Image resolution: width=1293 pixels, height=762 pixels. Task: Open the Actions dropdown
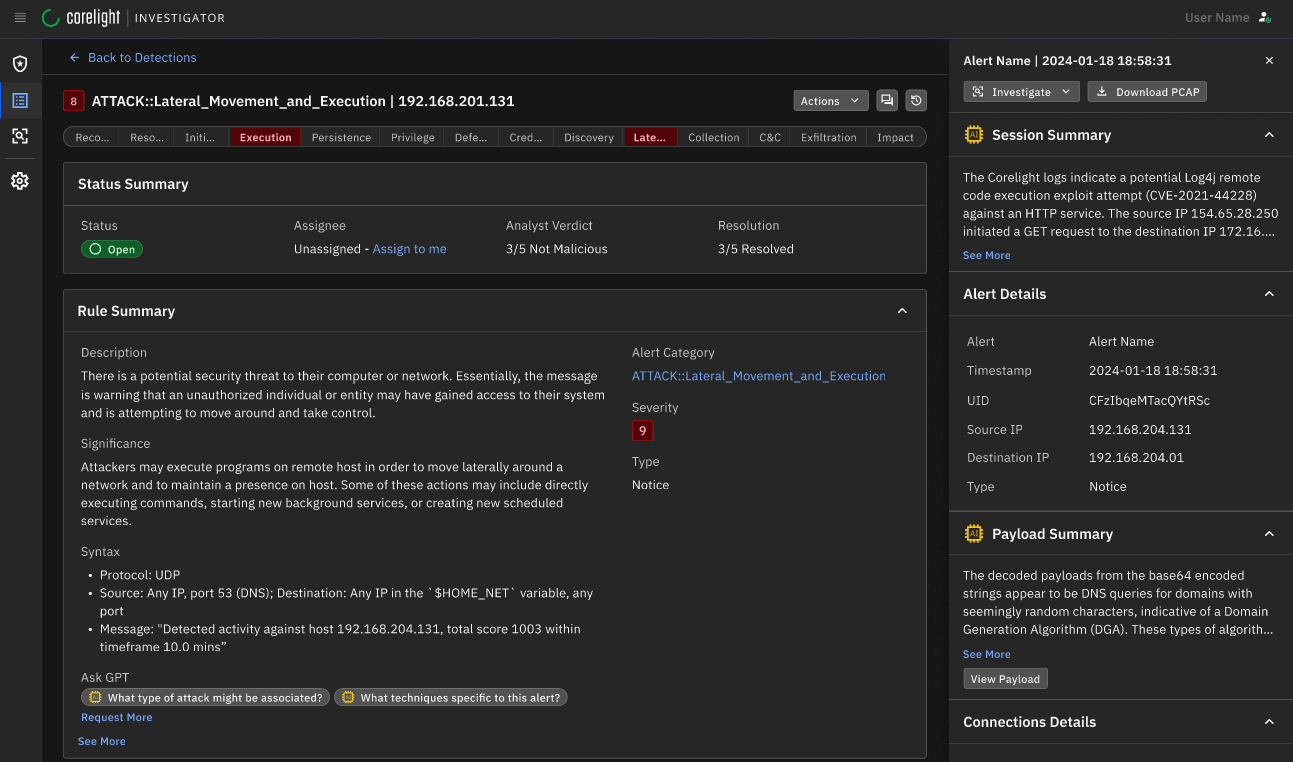point(830,100)
